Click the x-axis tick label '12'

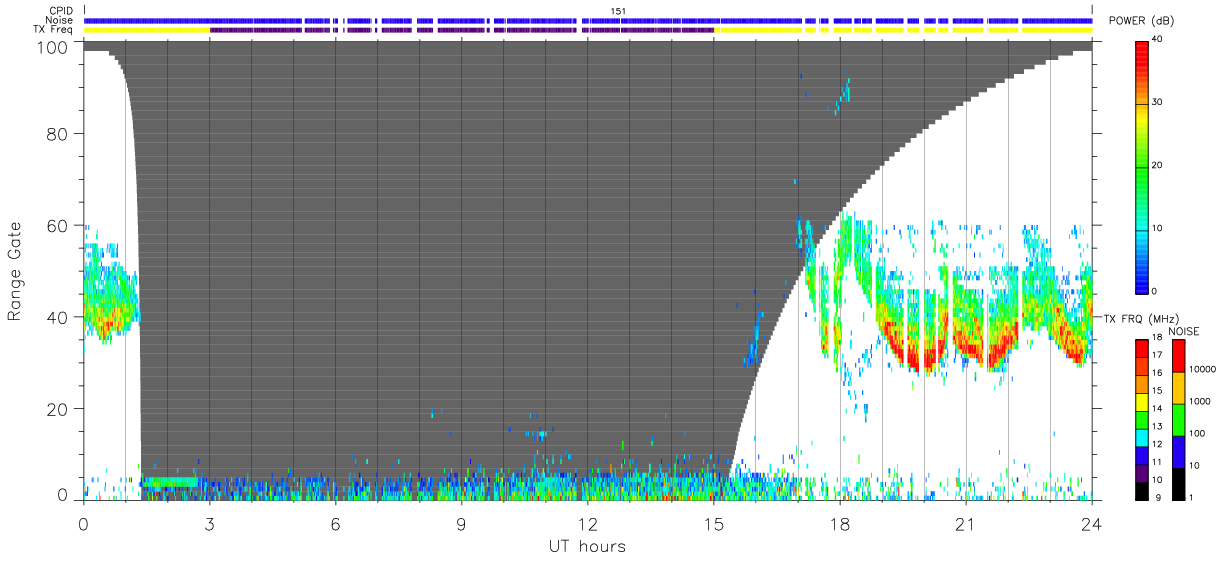point(587,524)
